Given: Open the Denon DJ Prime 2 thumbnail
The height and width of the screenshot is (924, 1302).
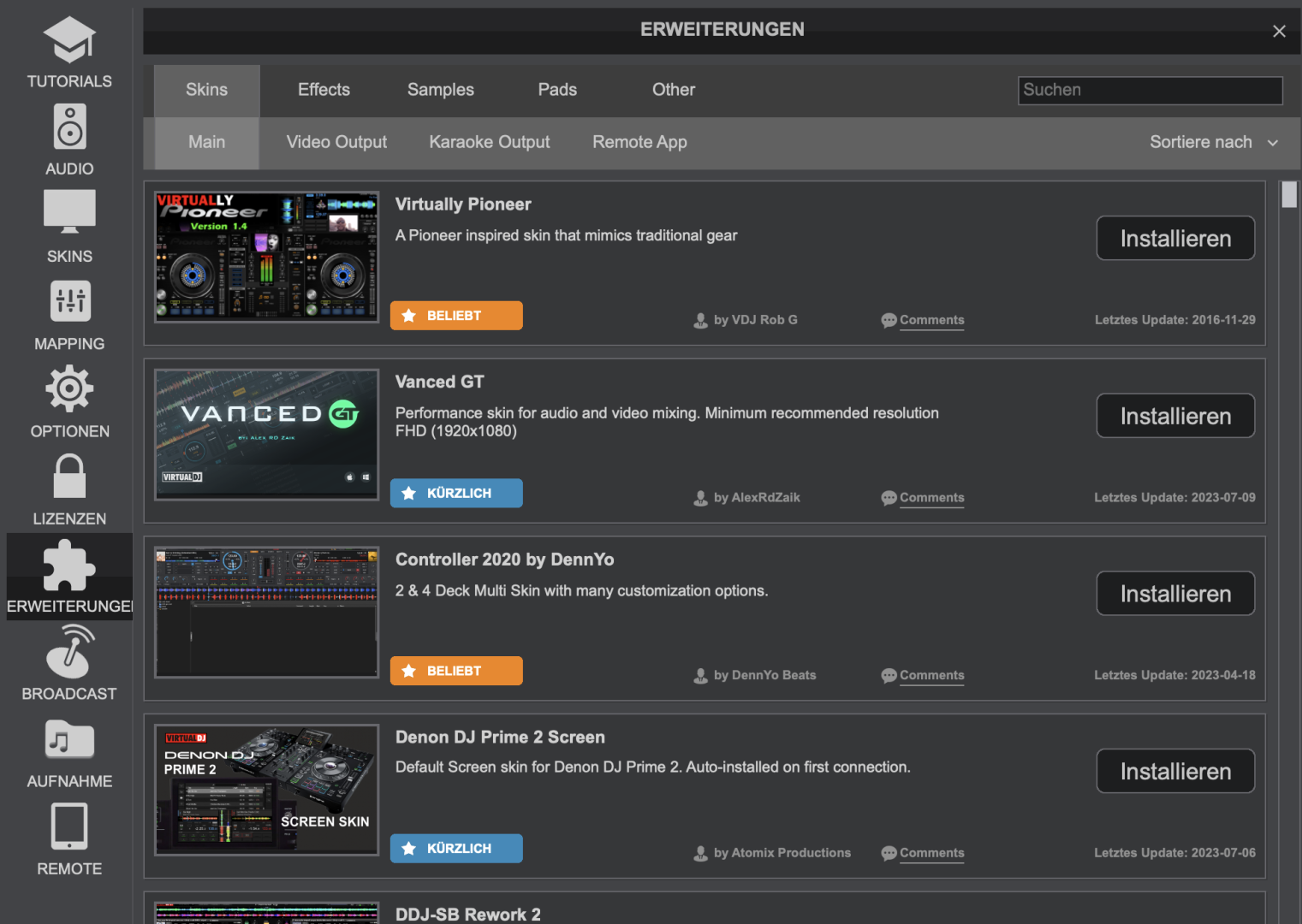Looking at the screenshot, I should point(266,790).
